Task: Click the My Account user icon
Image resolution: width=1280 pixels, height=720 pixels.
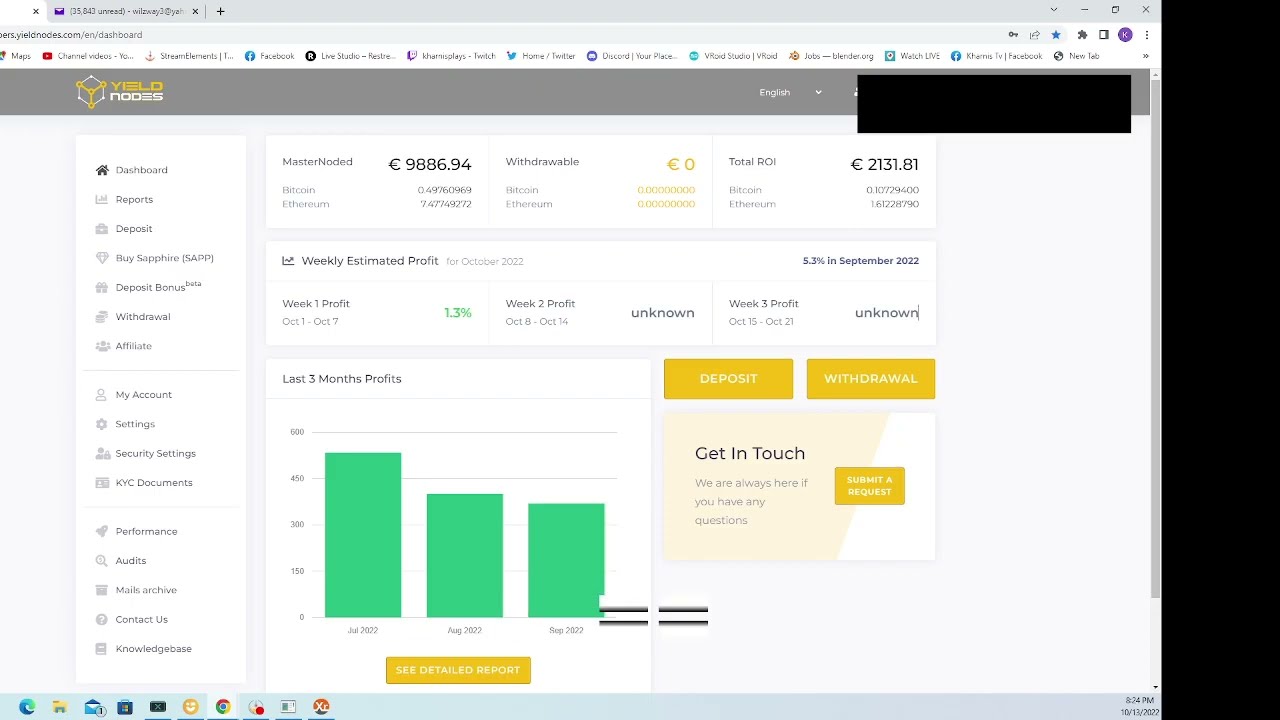Action: 102,394
